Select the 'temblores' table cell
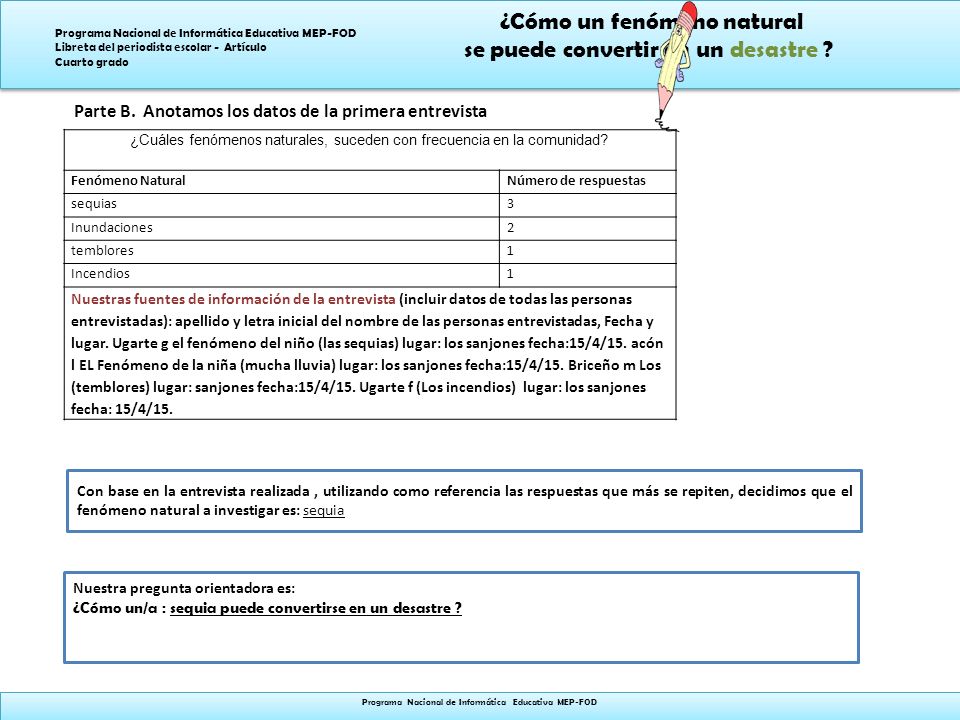The height and width of the screenshot is (720, 960). pos(282,252)
